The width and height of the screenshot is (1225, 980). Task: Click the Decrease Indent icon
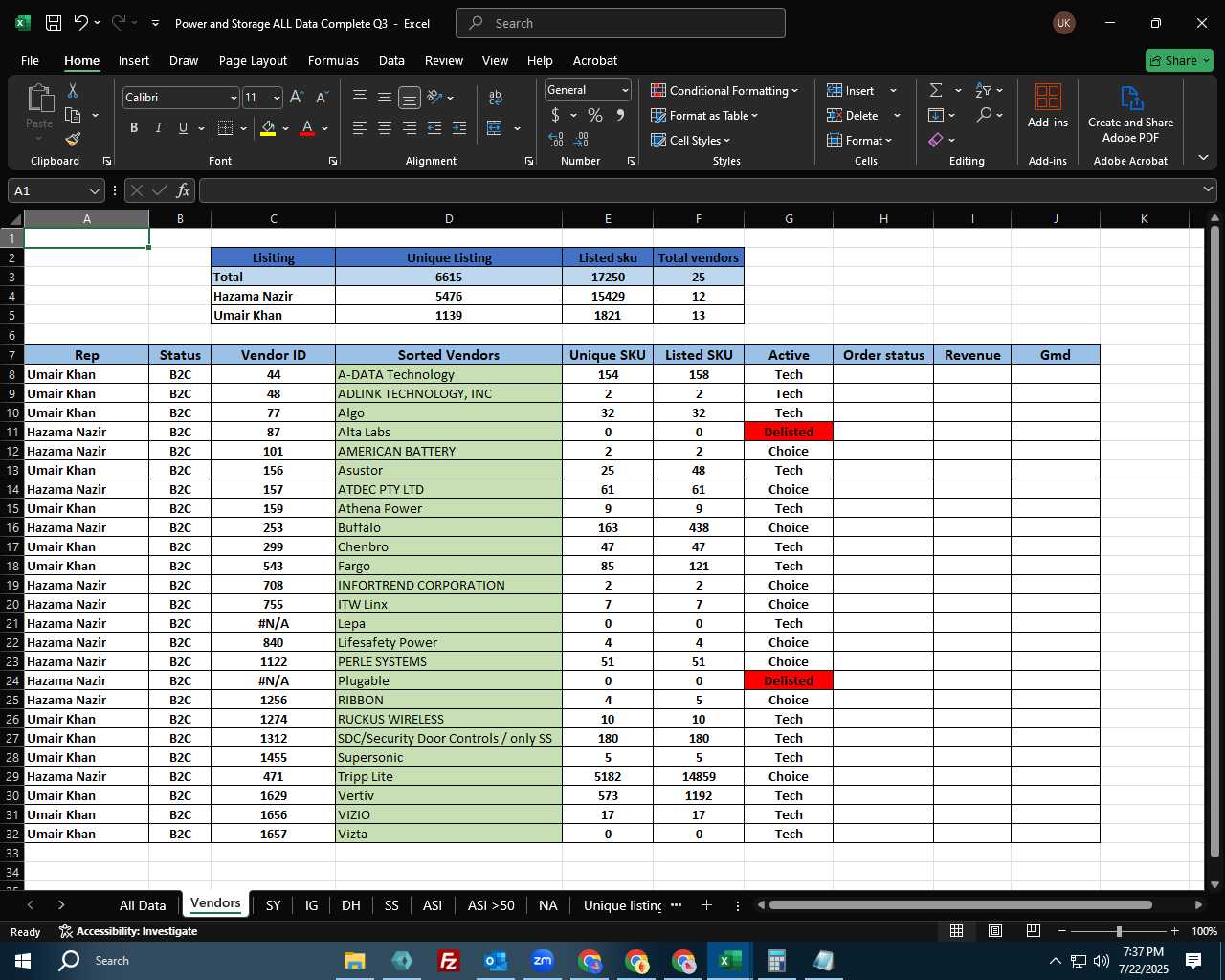point(434,128)
